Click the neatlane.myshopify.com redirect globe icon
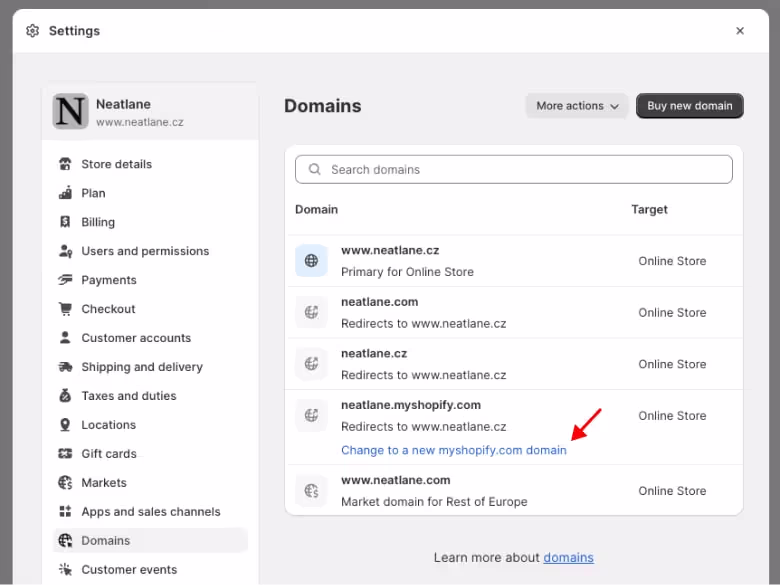The image size is (780, 585). [311, 415]
